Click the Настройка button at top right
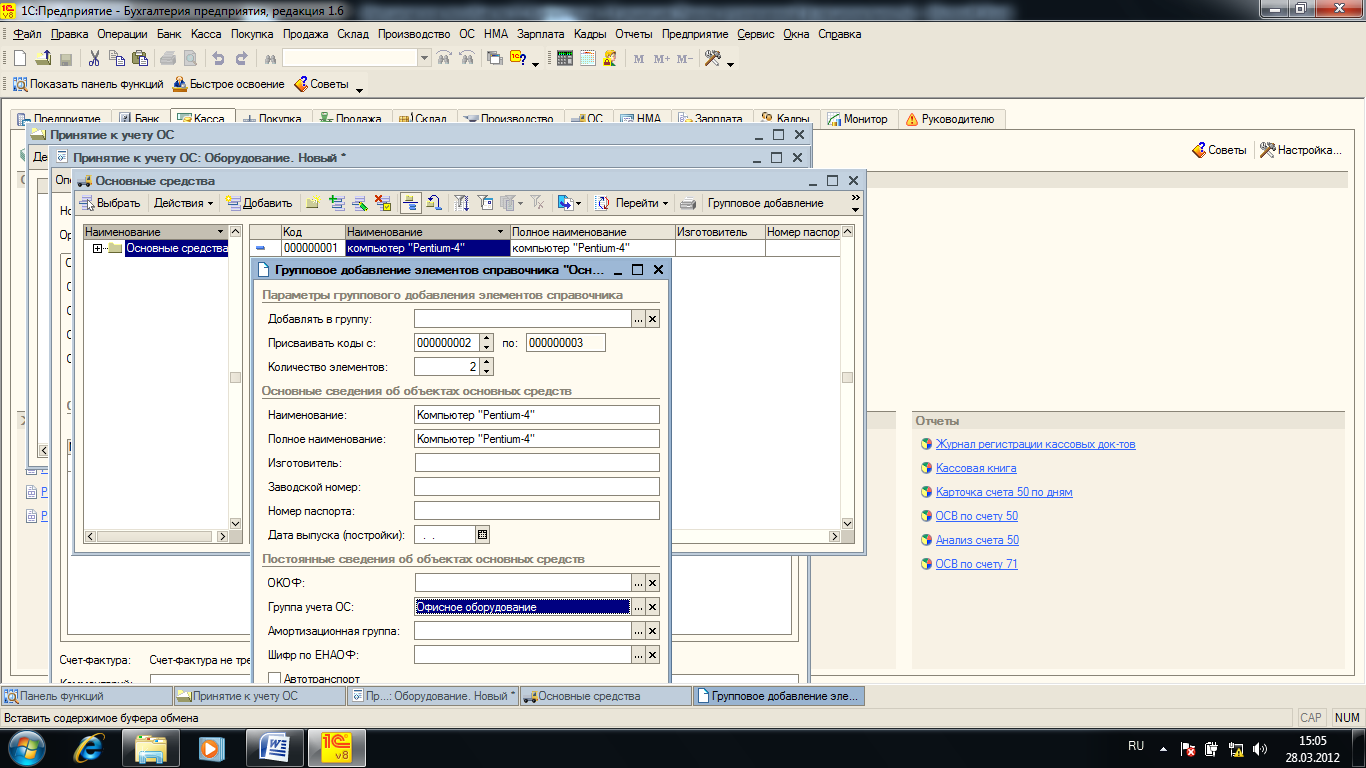Image resolution: width=1366 pixels, height=768 pixels. click(x=1300, y=150)
